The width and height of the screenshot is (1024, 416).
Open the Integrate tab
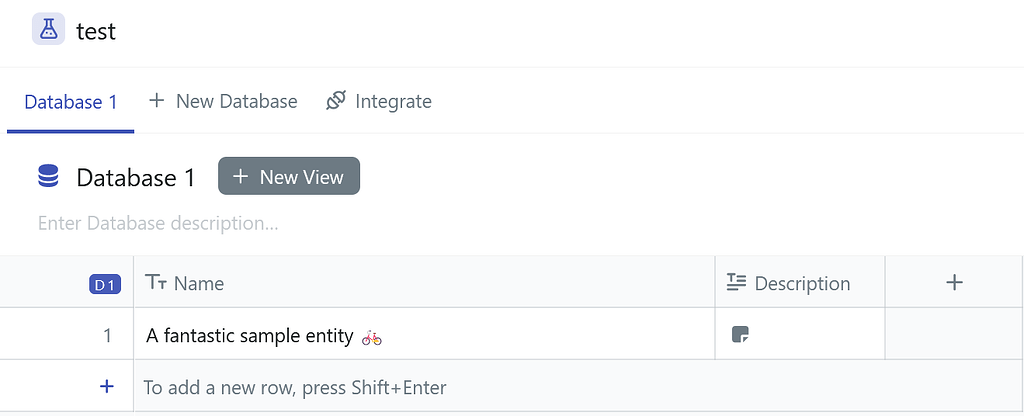379,101
